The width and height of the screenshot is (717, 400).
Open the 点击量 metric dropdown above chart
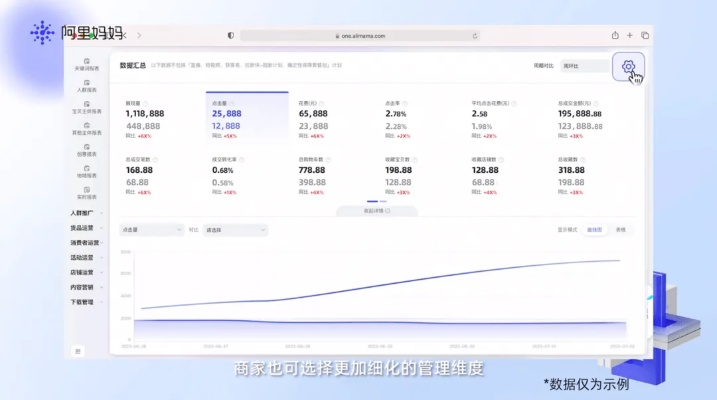(x=151, y=230)
